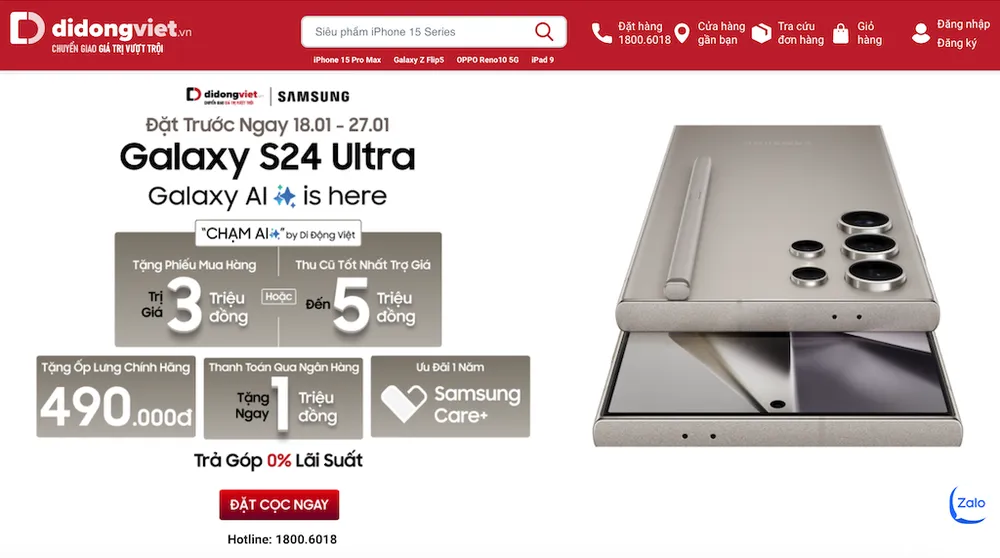Open Tra cứu đơn hàng menu item
The width and height of the screenshot is (1000, 558).
pos(800,33)
